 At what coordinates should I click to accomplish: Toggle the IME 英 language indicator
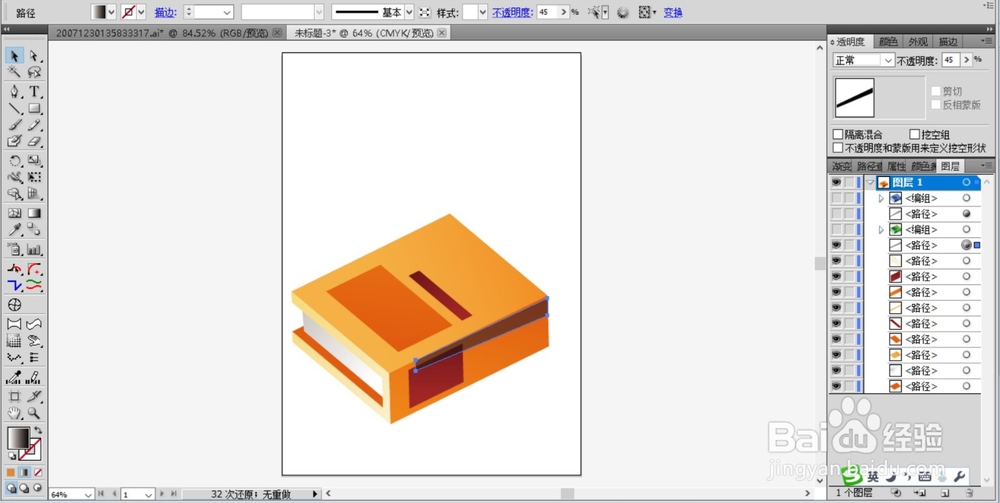872,476
